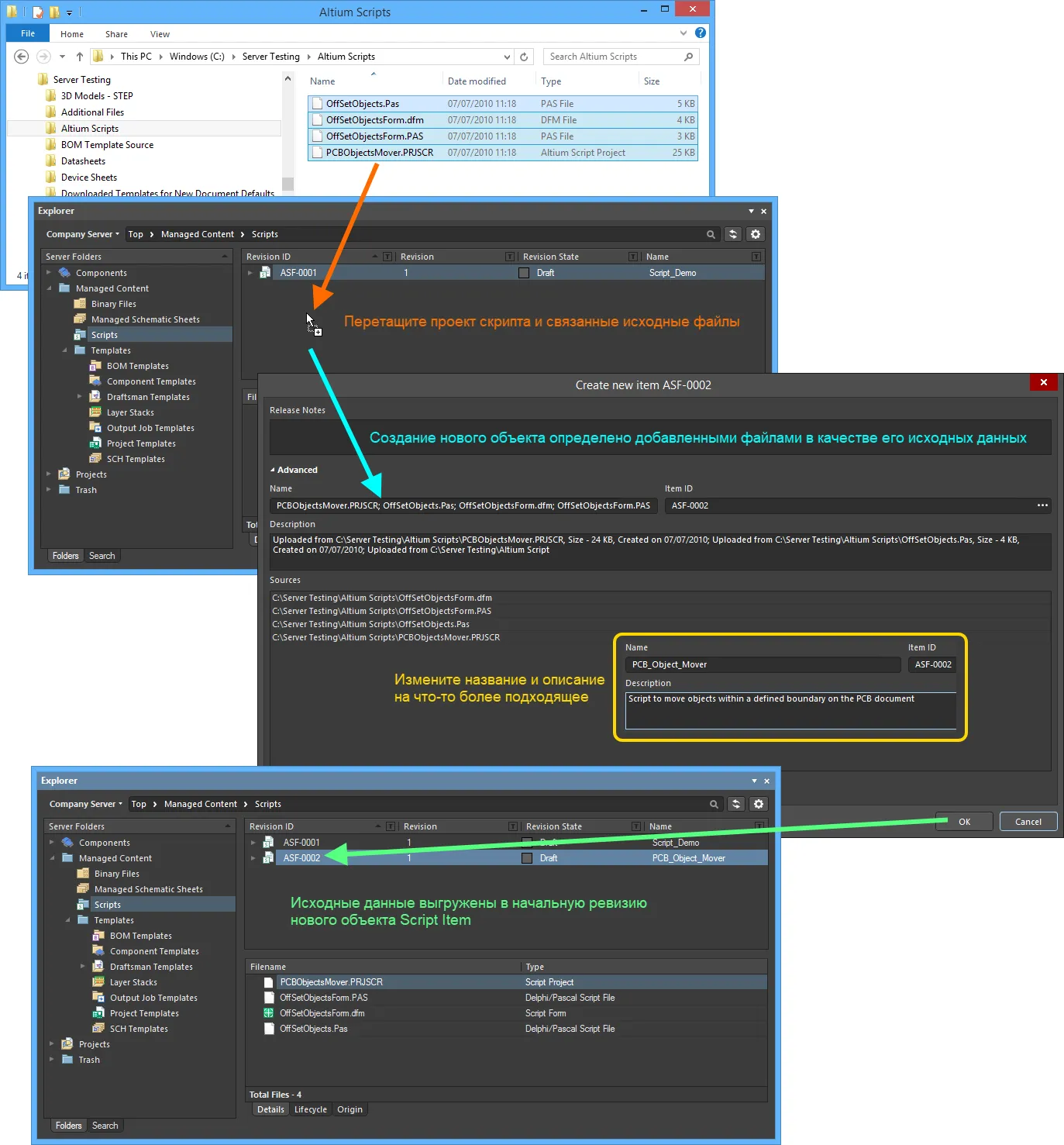1064x1145 pixels.
Task: Switch to Folders tab in bottom Explorer
Action: pos(69,1126)
